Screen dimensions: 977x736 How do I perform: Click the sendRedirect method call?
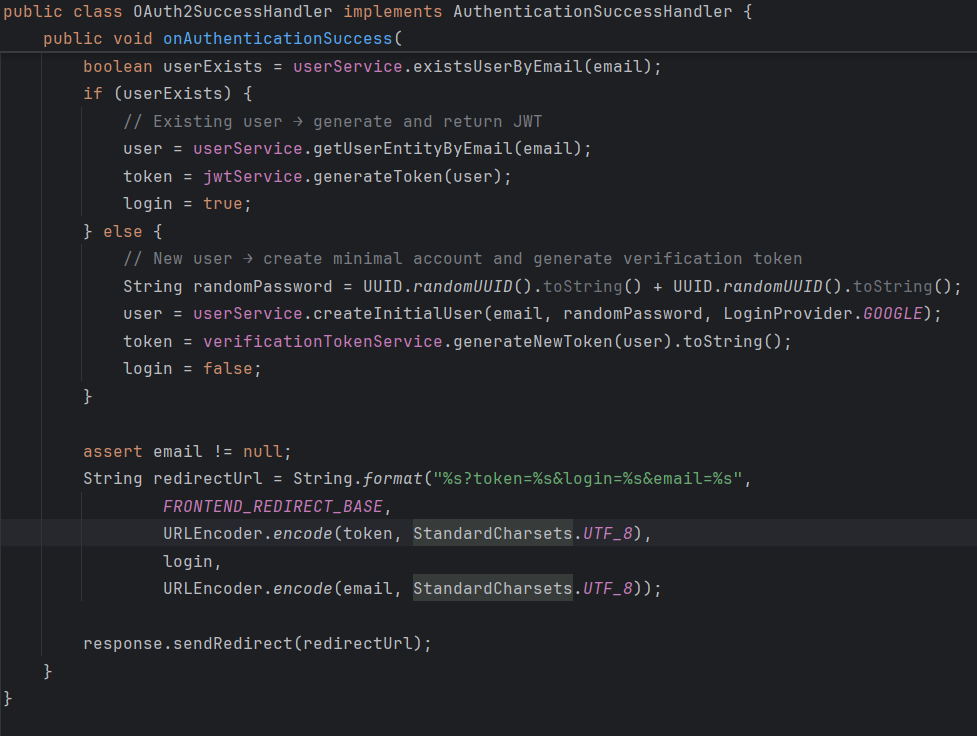tap(232, 643)
